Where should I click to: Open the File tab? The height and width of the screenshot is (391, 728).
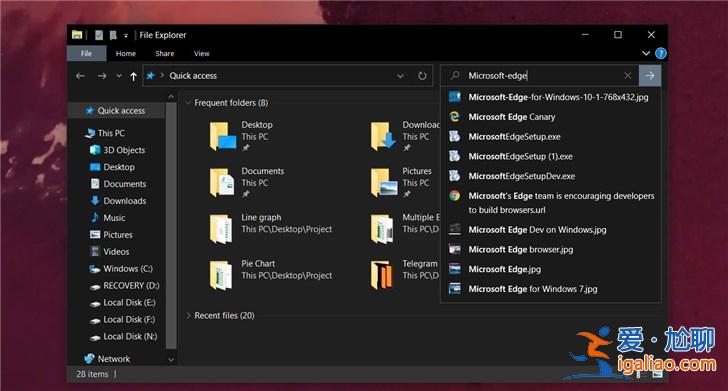[86, 53]
